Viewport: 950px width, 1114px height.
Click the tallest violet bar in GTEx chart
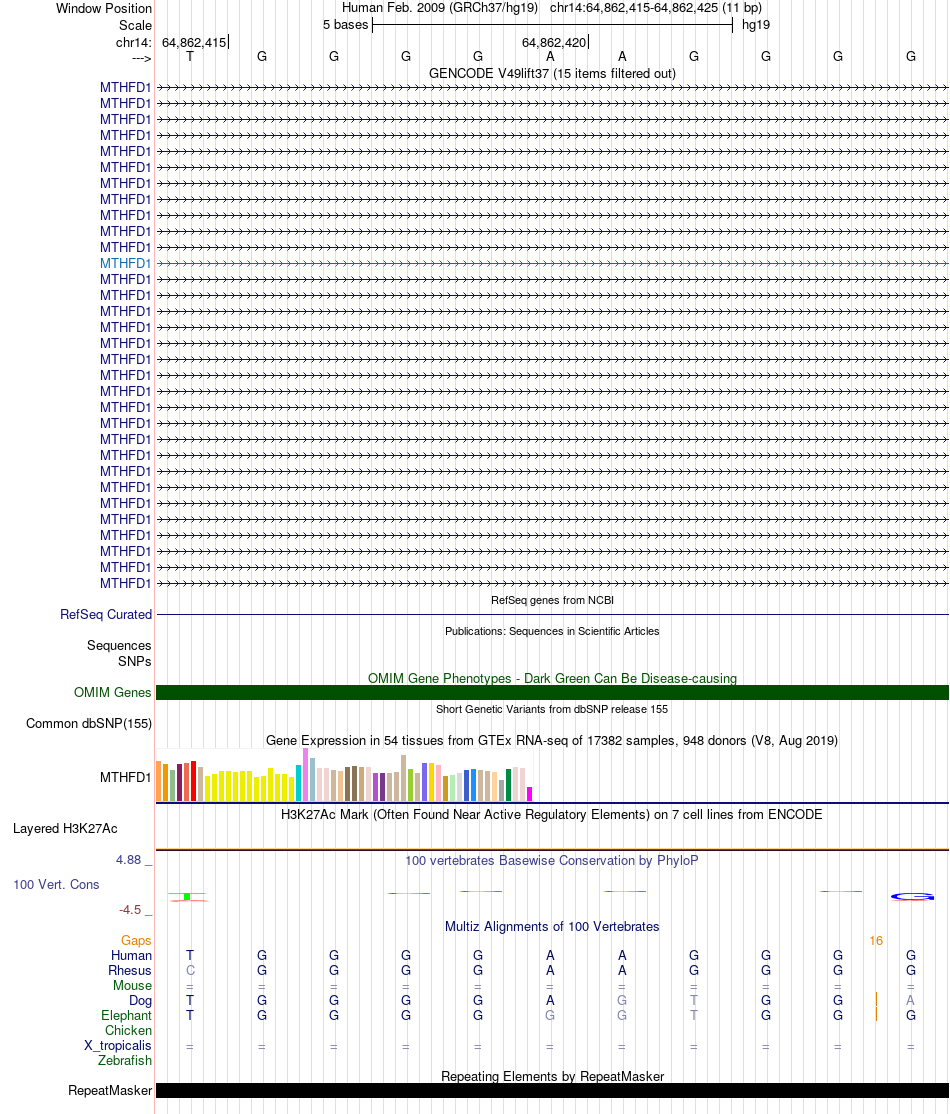coord(306,774)
